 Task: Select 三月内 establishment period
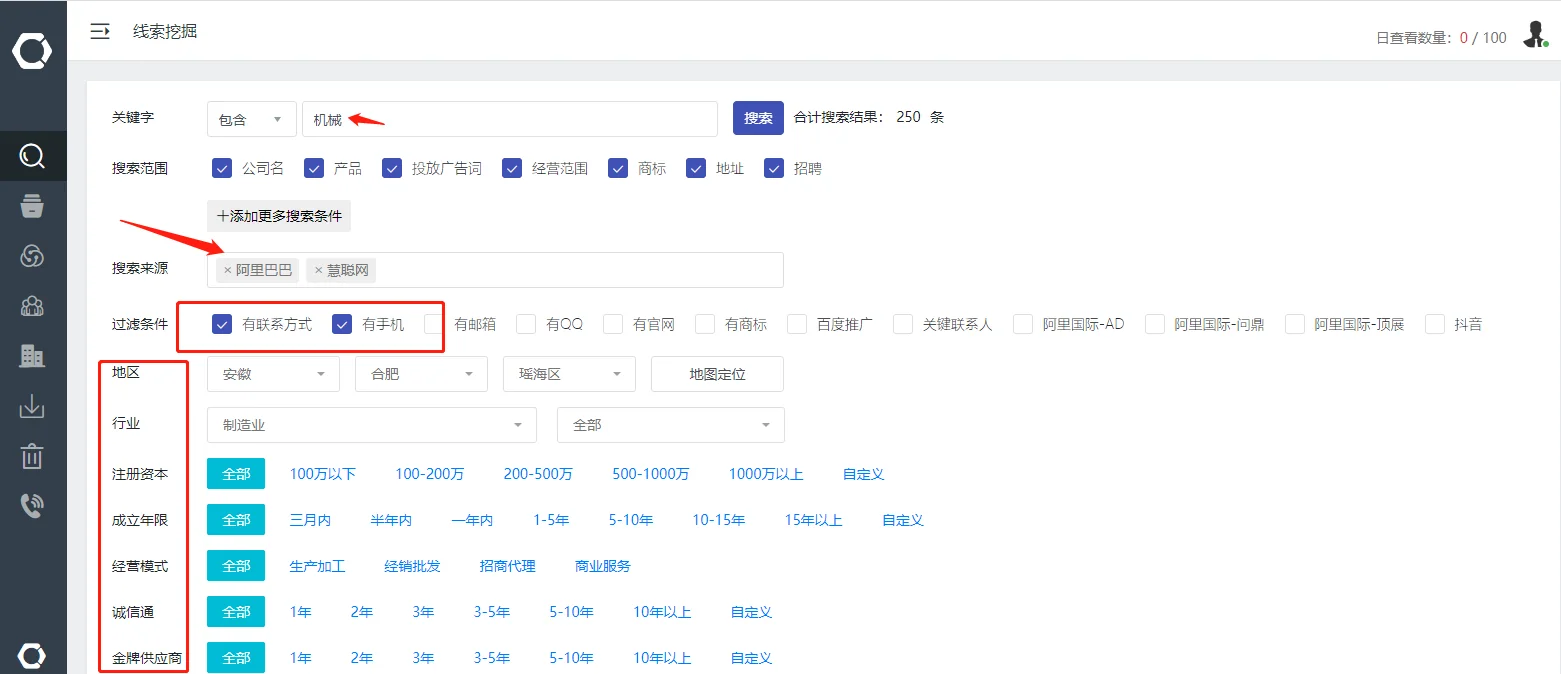(310, 520)
